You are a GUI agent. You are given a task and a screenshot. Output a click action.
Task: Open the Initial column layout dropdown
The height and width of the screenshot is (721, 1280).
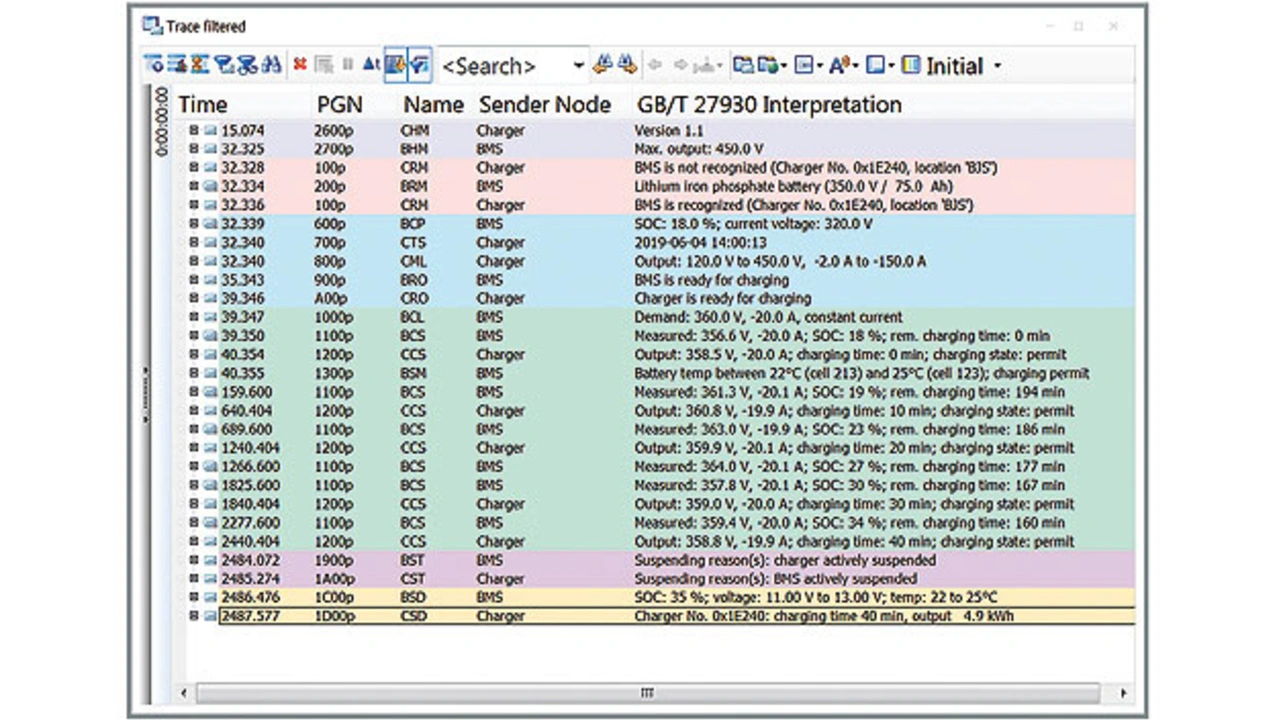997,67
